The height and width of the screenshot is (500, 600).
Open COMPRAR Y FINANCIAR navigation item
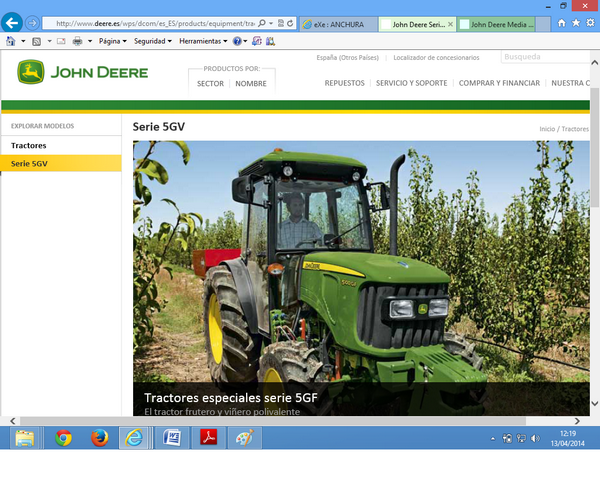499,83
